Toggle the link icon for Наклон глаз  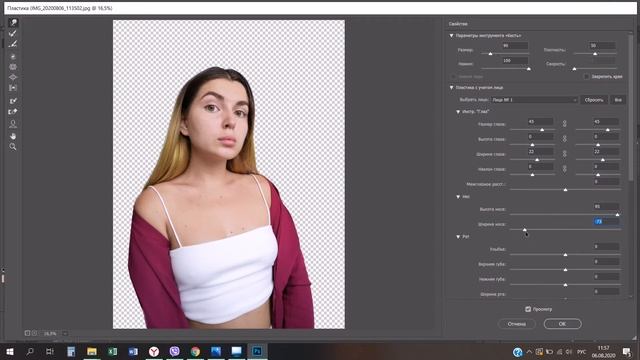tap(564, 169)
